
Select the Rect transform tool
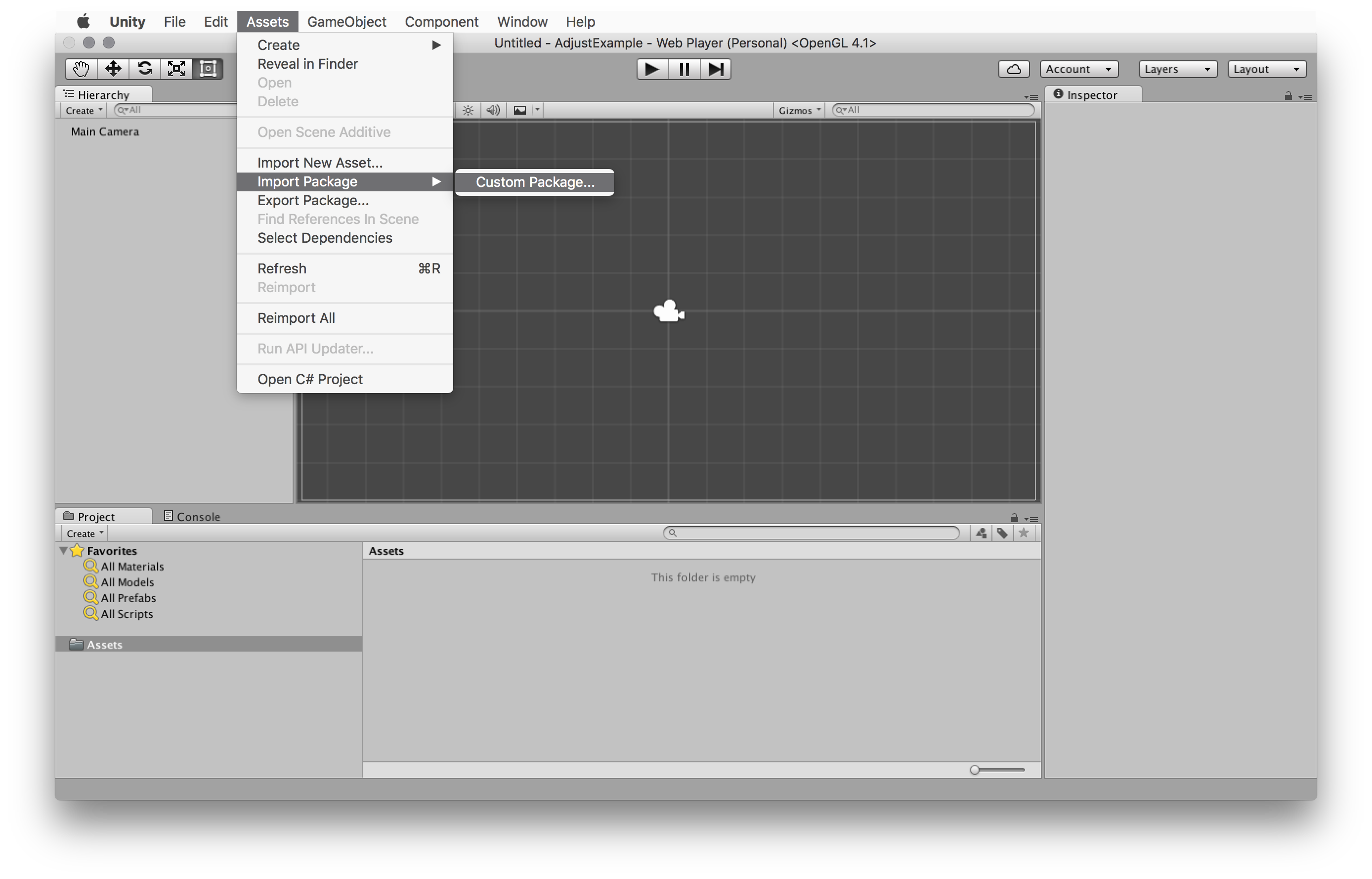click(208, 69)
